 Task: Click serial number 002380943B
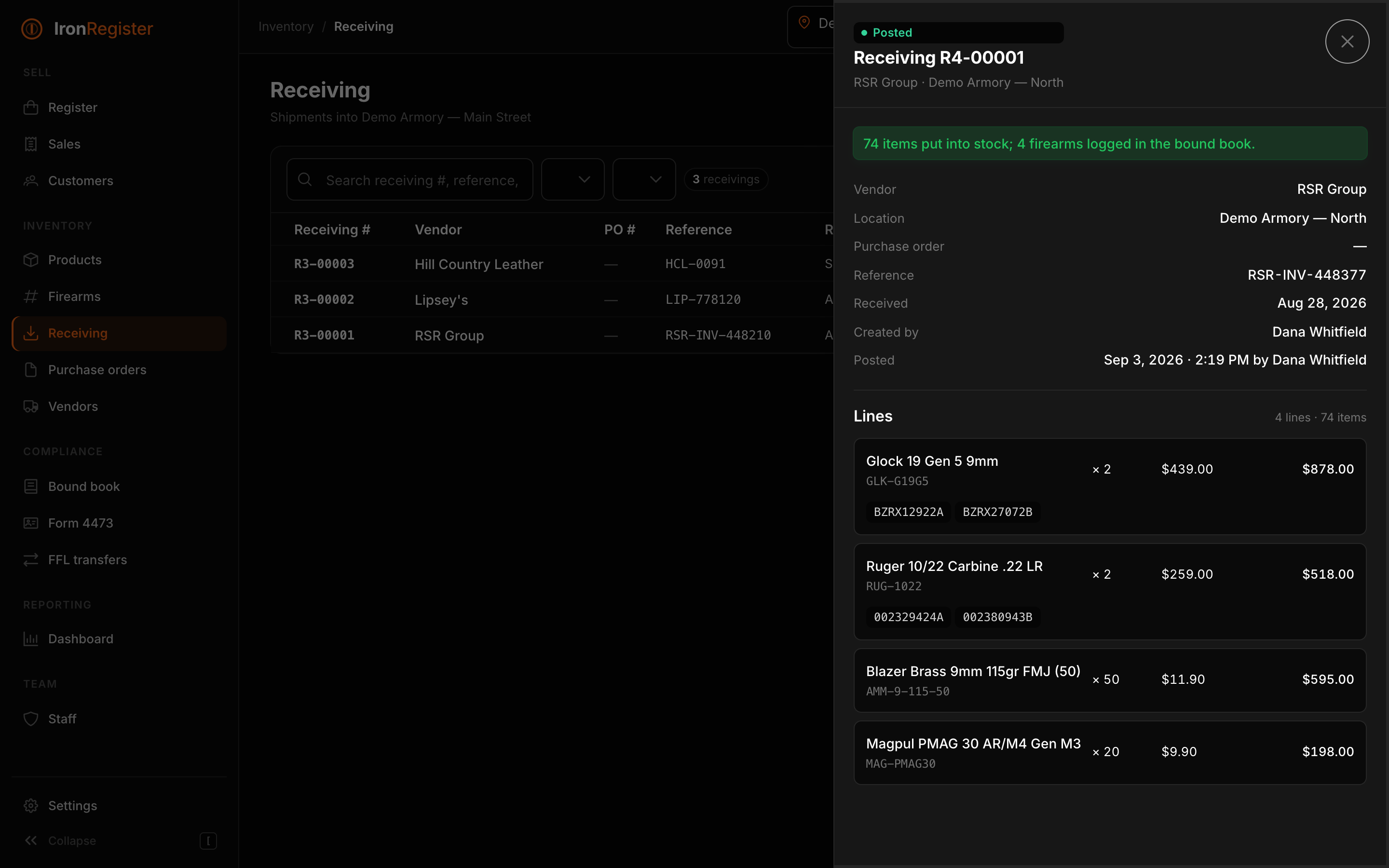997,617
